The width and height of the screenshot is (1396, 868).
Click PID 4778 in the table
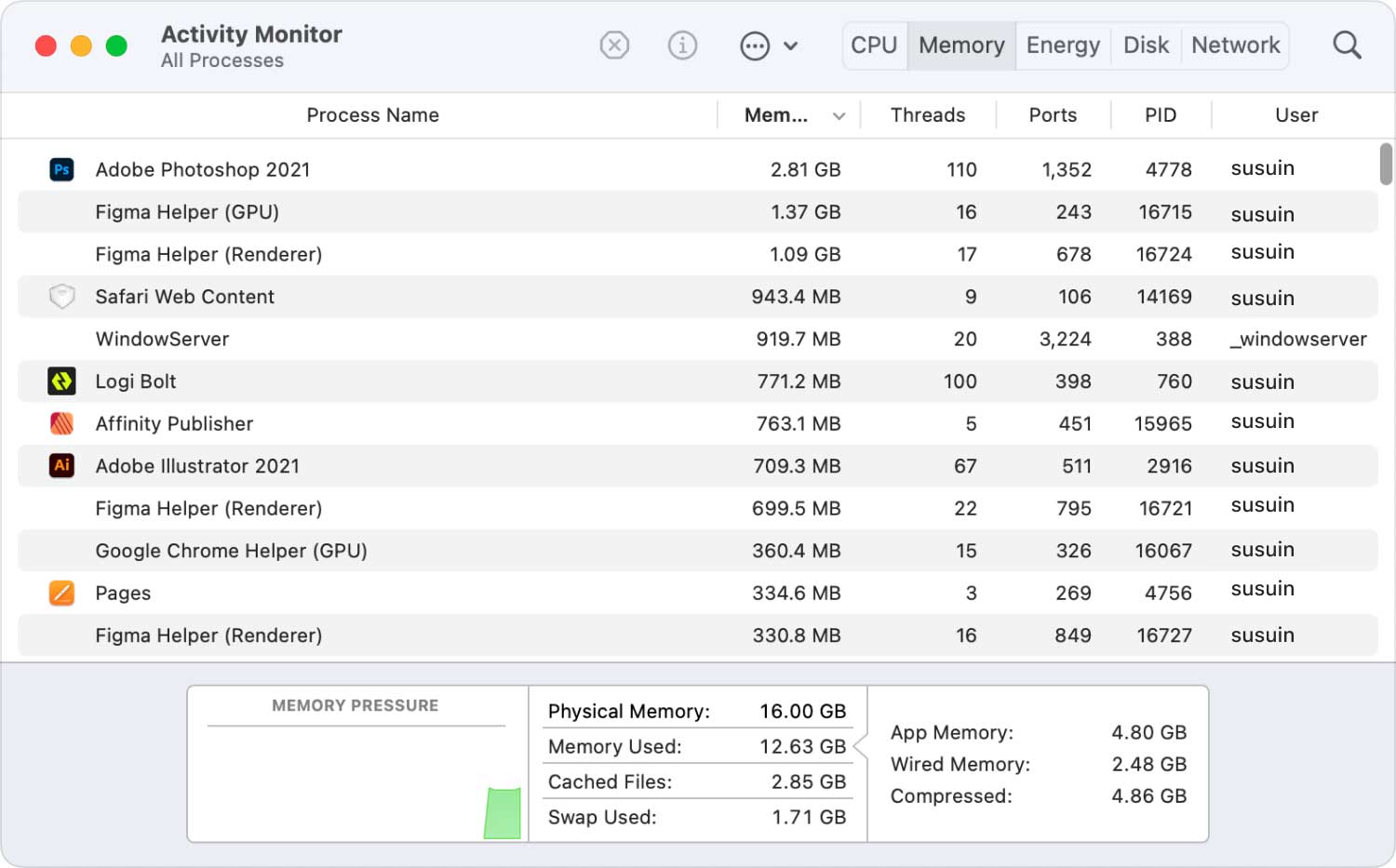point(1168,169)
